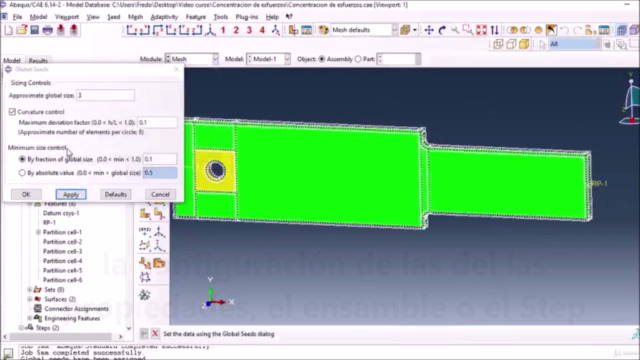The height and width of the screenshot is (360, 640).
Task: Apply the XY front view icon
Action: click(131, 30)
